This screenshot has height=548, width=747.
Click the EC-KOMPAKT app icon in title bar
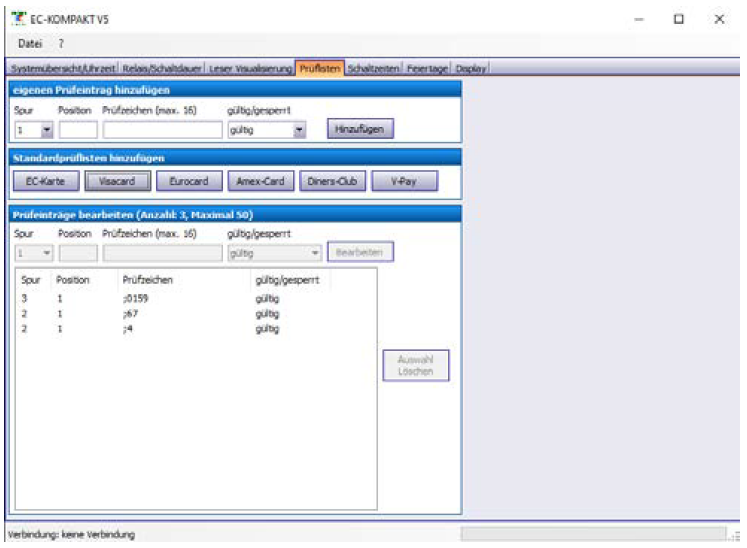tap(19, 19)
